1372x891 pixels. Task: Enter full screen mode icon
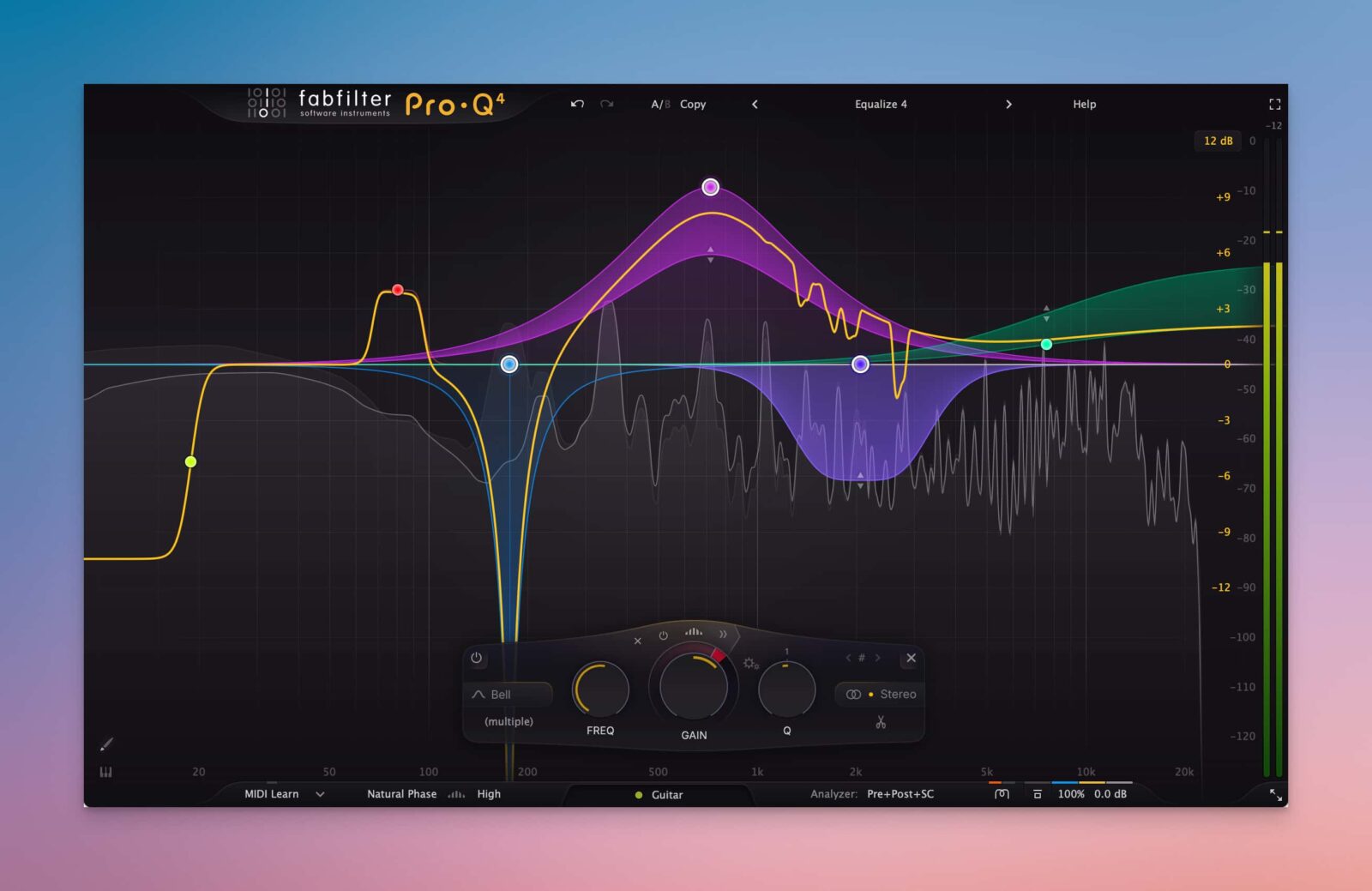click(1274, 105)
